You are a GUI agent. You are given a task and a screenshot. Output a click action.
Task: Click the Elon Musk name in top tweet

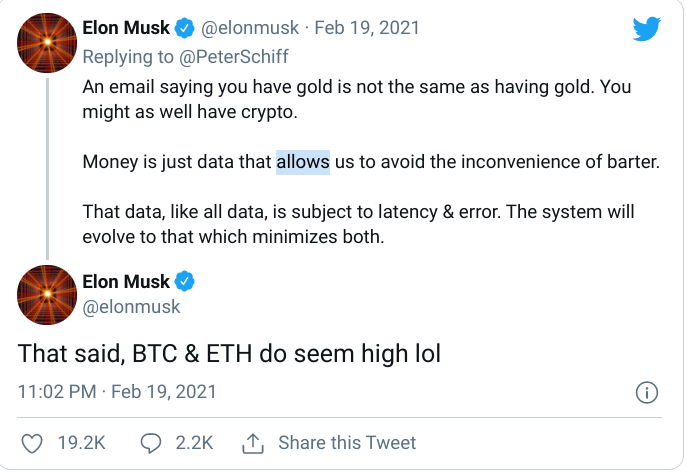pyautogui.click(x=126, y=28)
